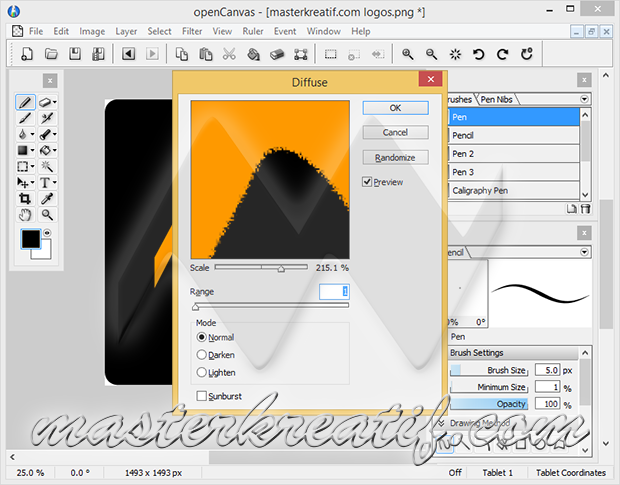Select Darken mode radio button
Image resolution: width=620 pixels, height=485 pixels.
tap(201, 355)
